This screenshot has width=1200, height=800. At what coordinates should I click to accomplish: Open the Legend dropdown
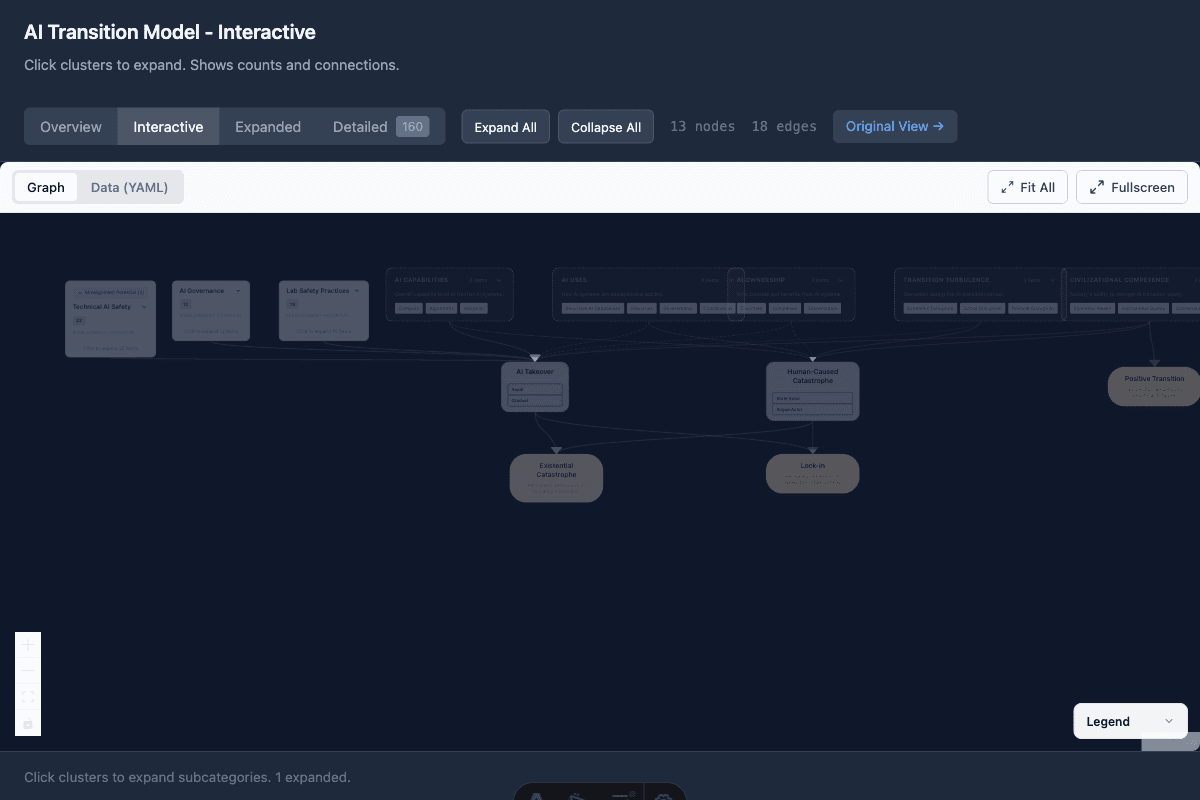pyautogui.click(x=1130, y=721)
